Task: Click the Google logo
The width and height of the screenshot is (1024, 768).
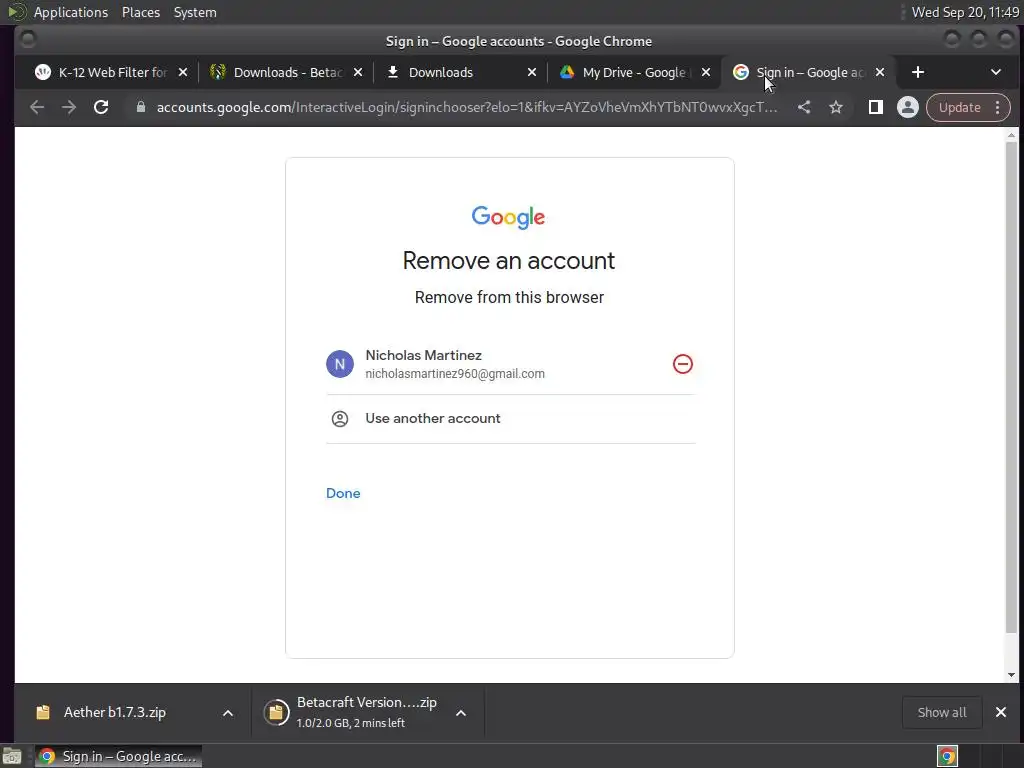Action: 508,217
